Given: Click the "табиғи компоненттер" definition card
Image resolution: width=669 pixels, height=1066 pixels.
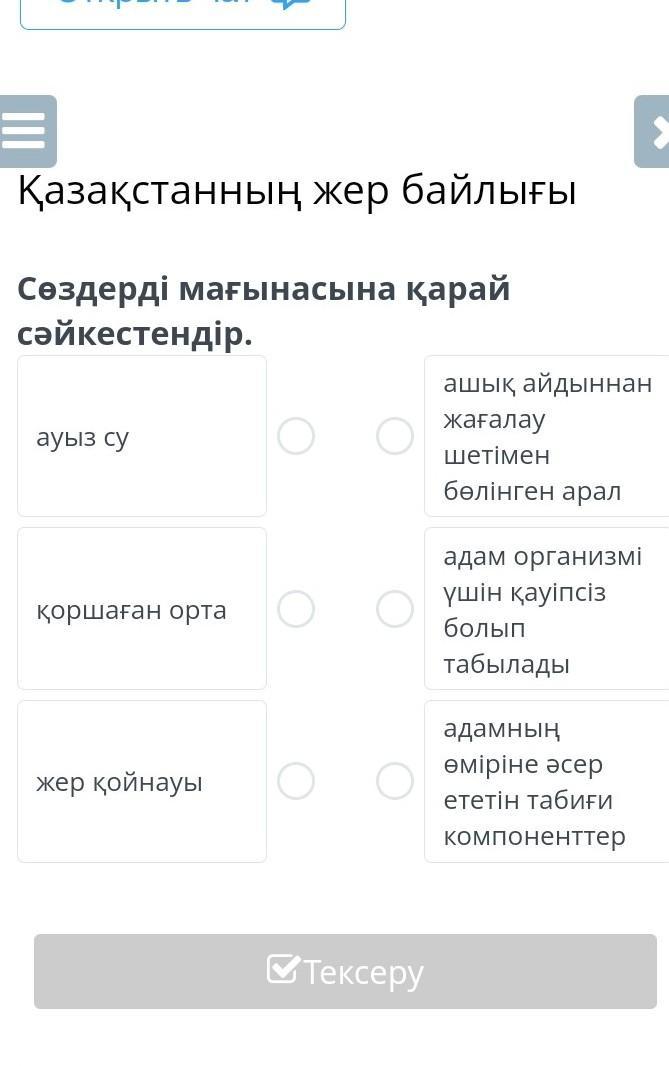Looking at the screenshot, I should [x=546, y=781].
